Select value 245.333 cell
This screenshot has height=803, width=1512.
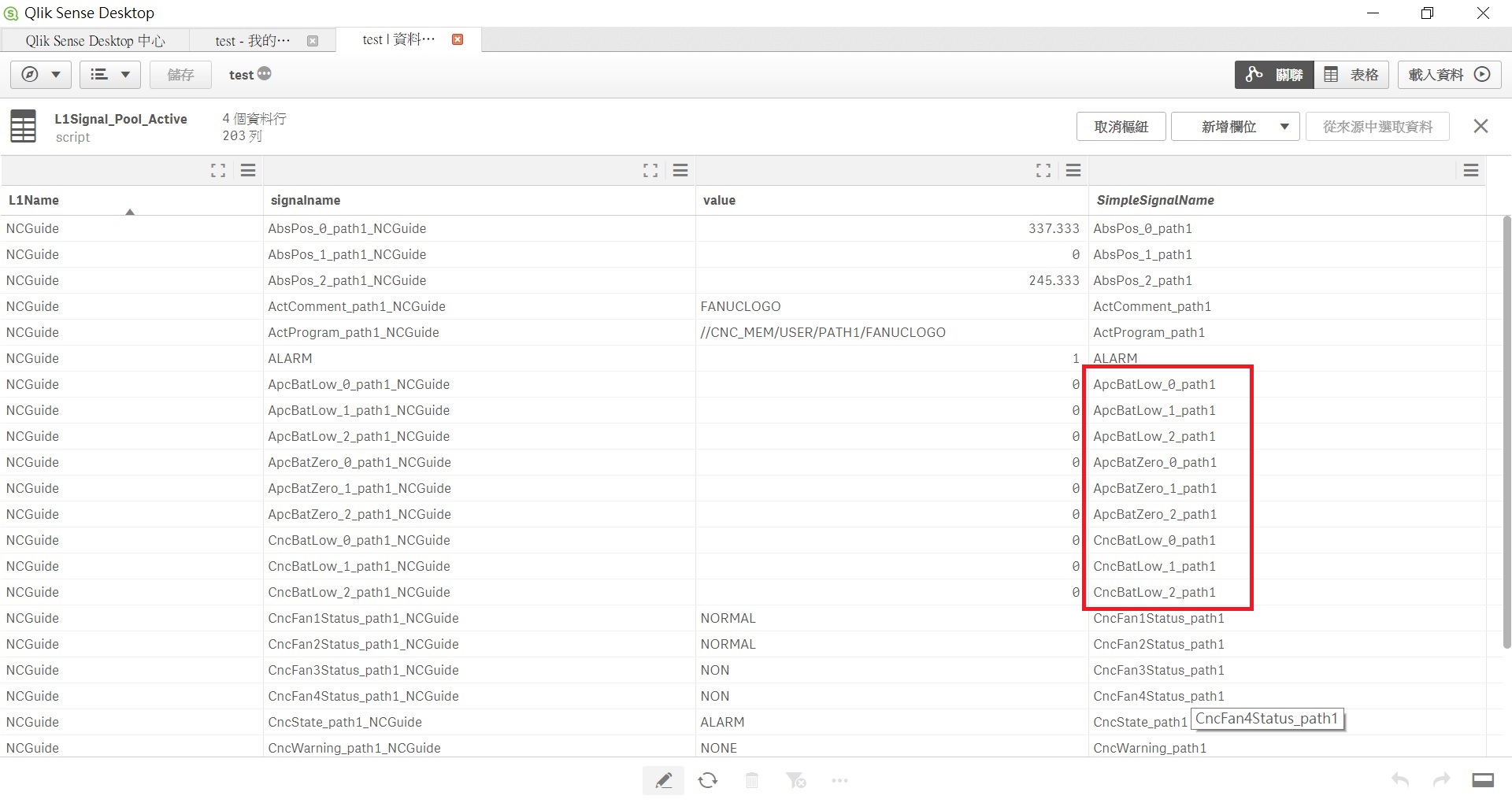point(891,280)
